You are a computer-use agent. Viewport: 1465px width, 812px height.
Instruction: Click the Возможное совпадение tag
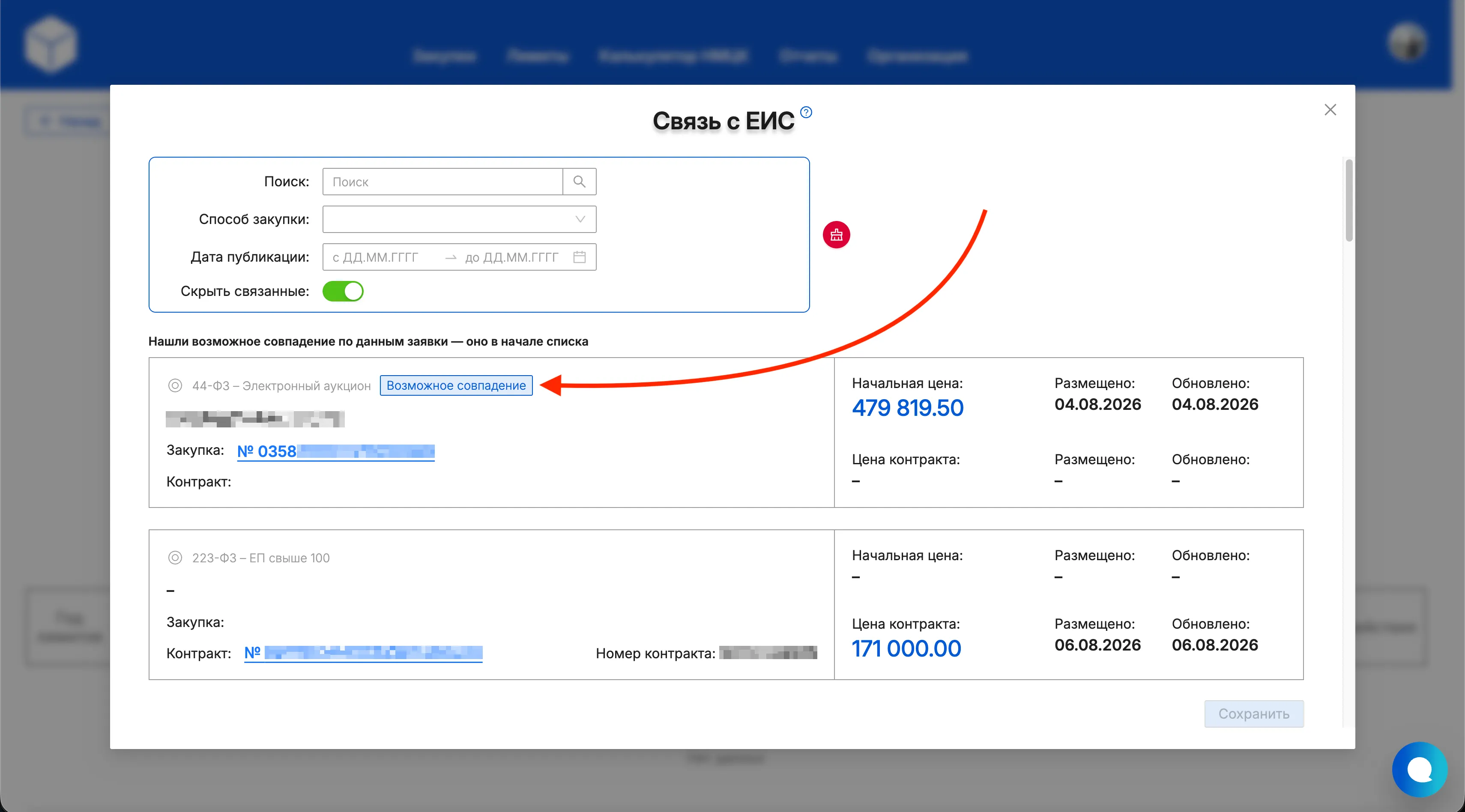pyautogui.click(x=456, y=385)
